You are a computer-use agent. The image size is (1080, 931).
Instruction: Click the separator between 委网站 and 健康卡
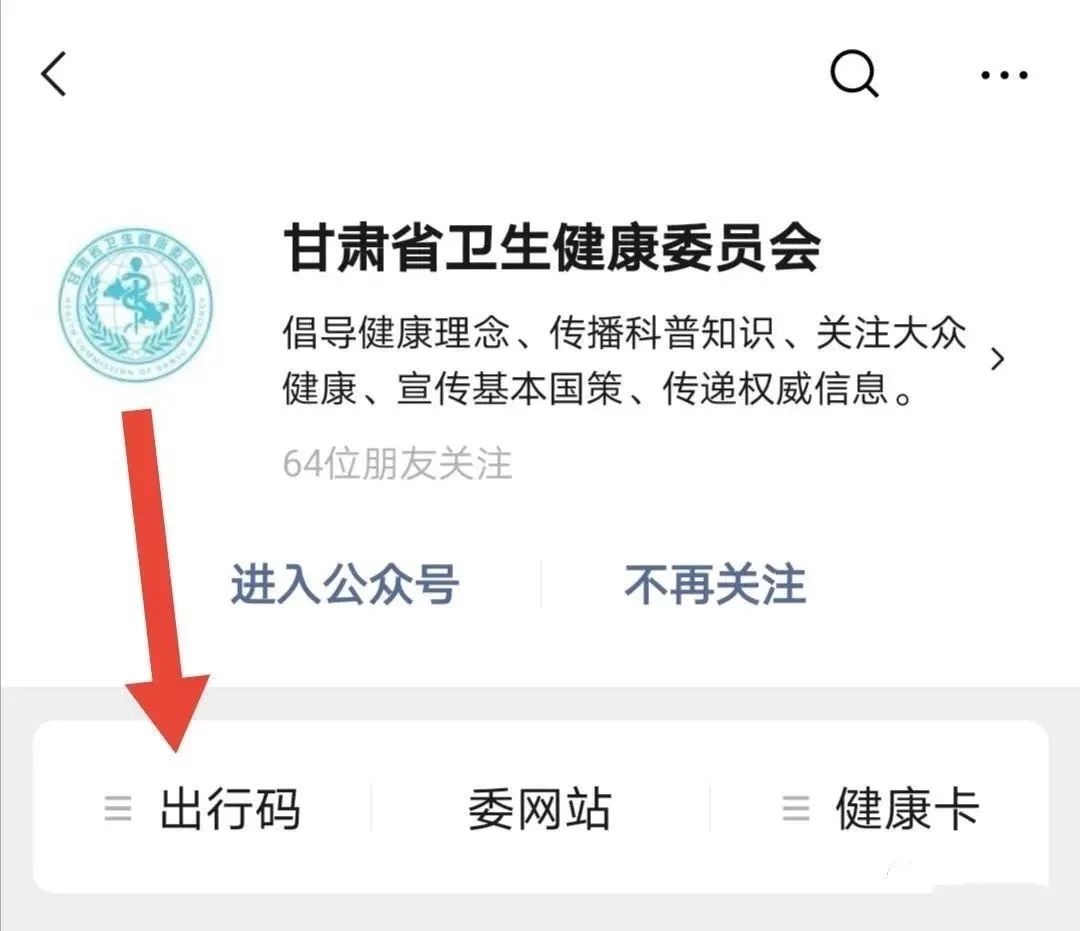(710, 808)
